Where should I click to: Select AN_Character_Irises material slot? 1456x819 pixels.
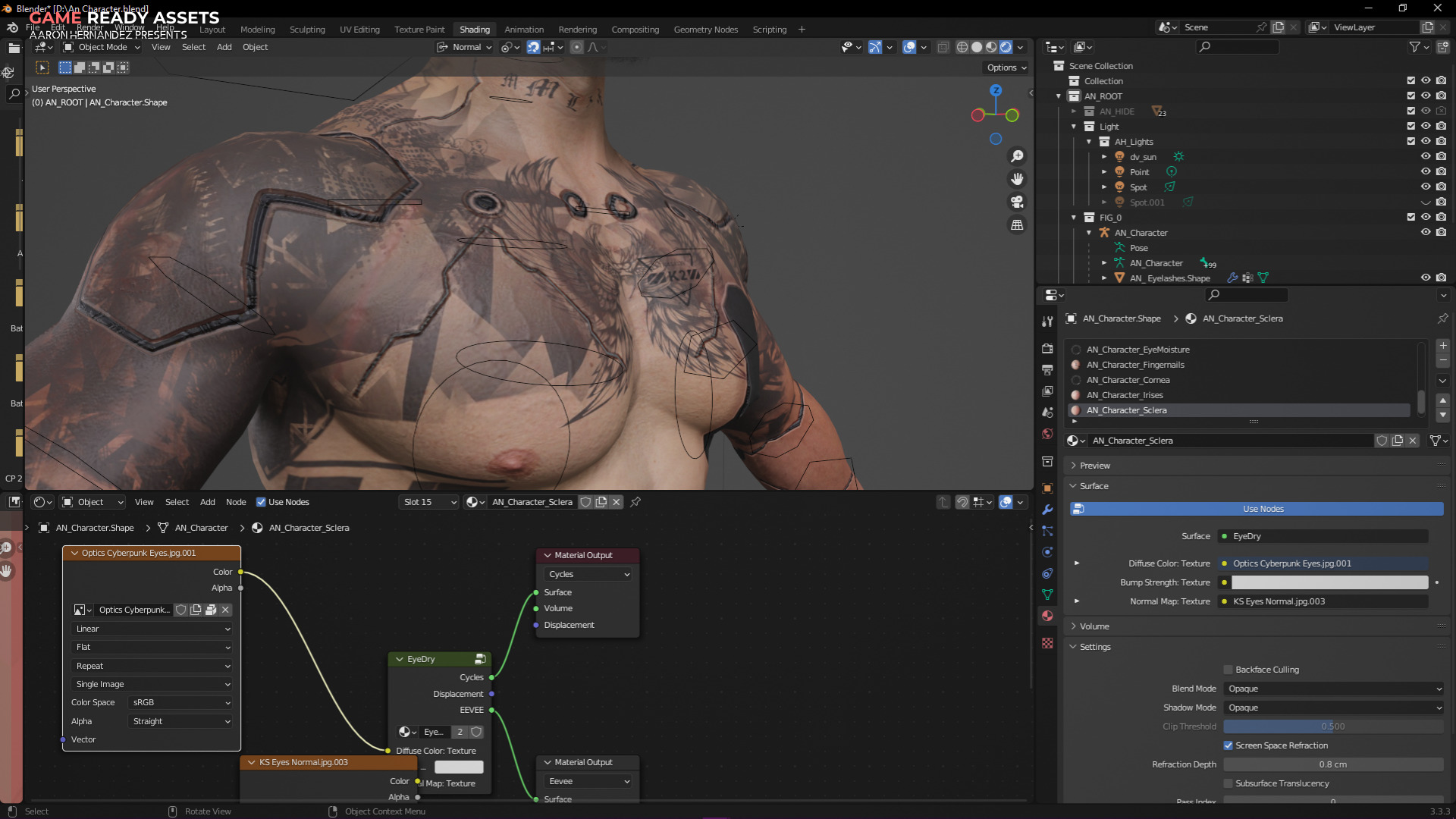tap(1125, 395)
